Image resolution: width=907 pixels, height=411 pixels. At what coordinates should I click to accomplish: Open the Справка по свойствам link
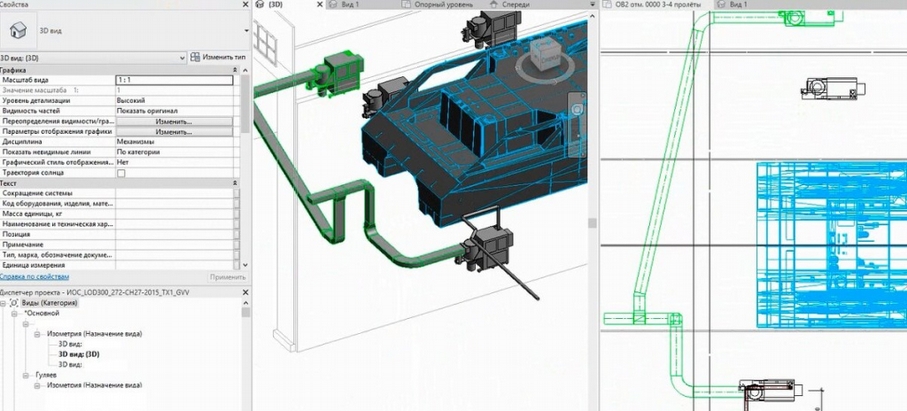pyautogui.click(x=35, y=277)
